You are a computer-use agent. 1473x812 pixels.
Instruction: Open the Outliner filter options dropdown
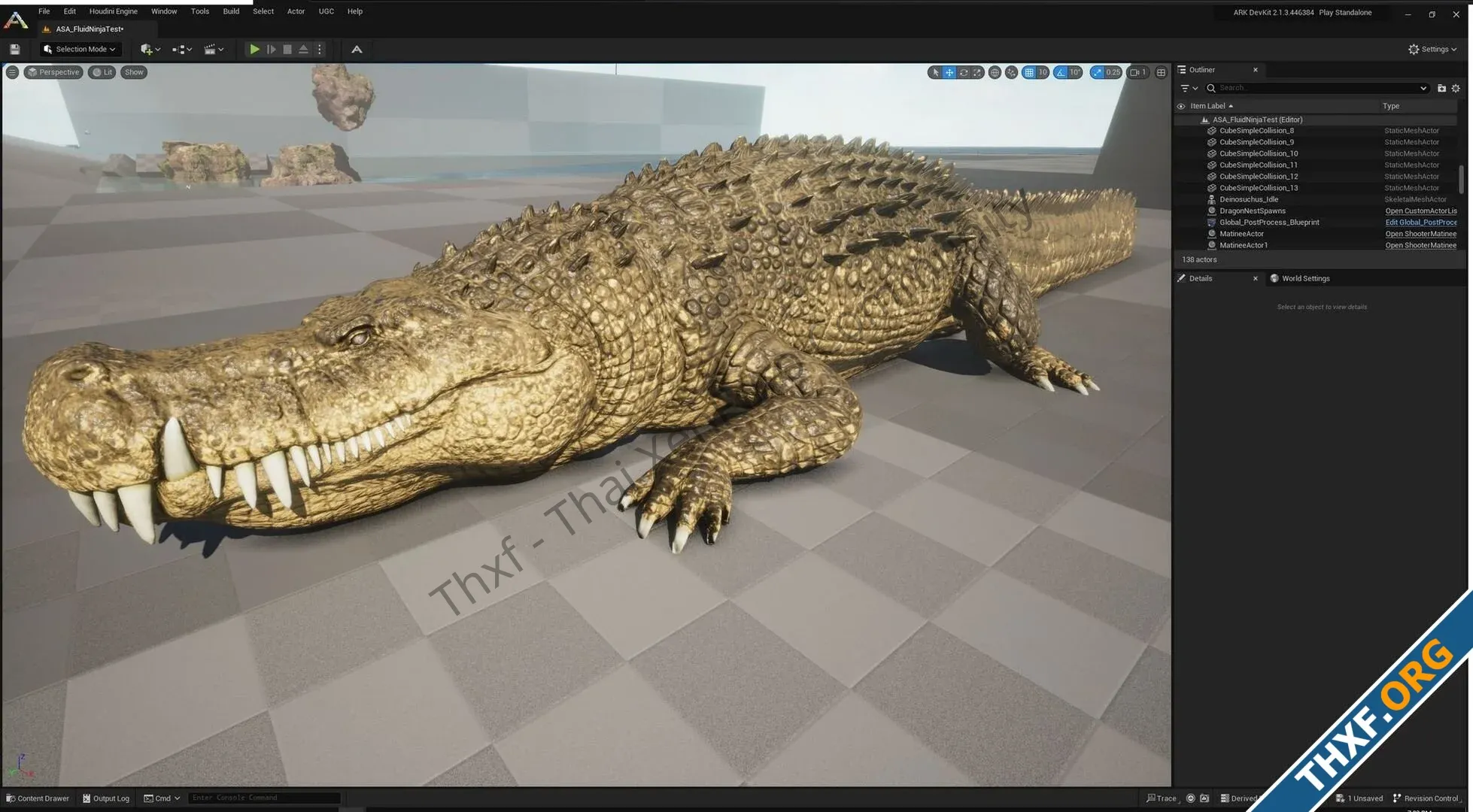(x=1189, y=88)
